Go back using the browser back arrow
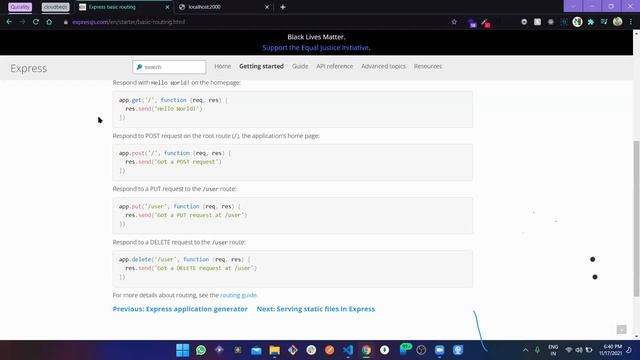Image resolution: width=640 pixels, height=360 pixels. click(x=9, y=22)
